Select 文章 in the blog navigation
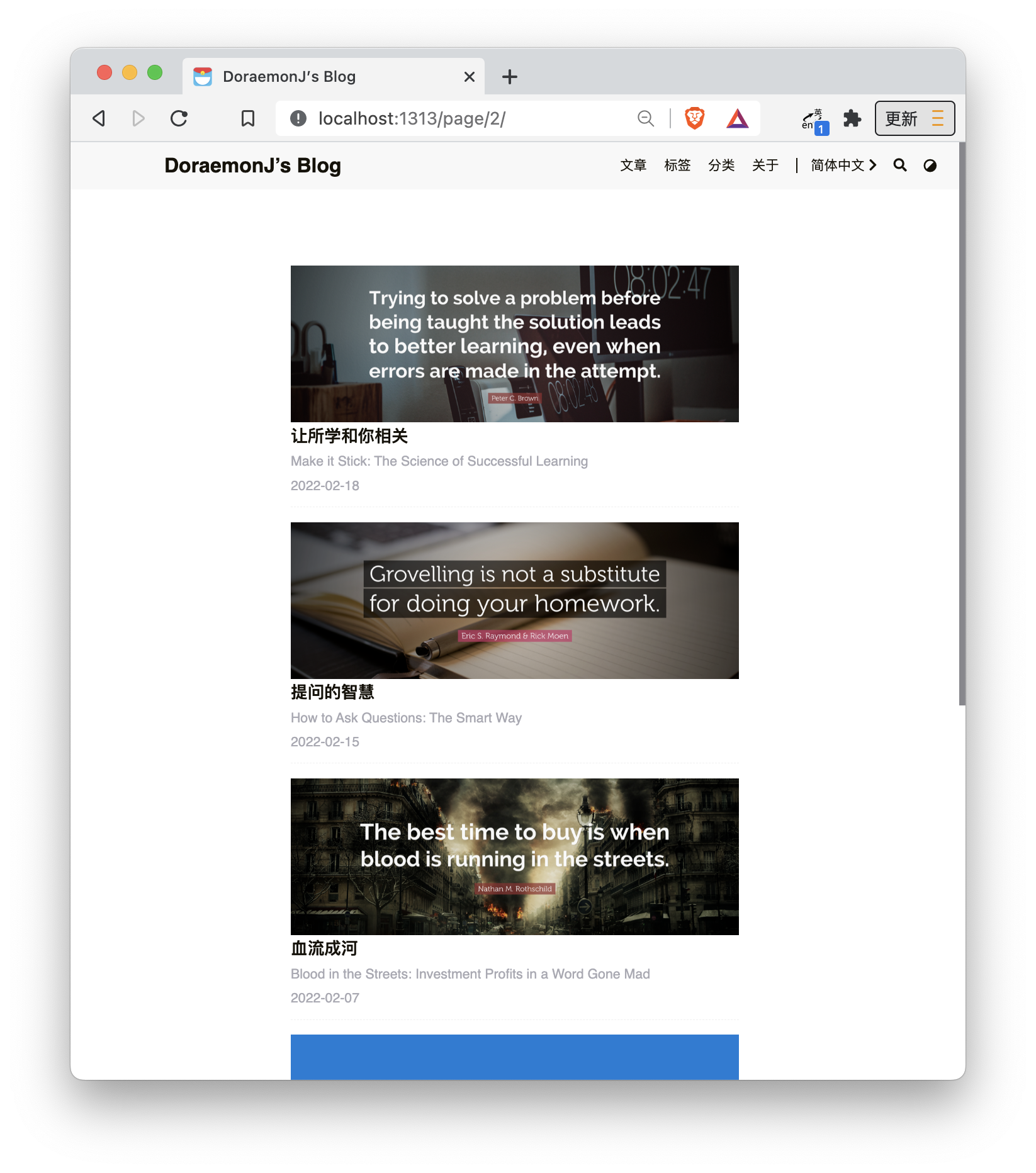The width and height of the screenshot is (1036, 1173). (633, 165)
